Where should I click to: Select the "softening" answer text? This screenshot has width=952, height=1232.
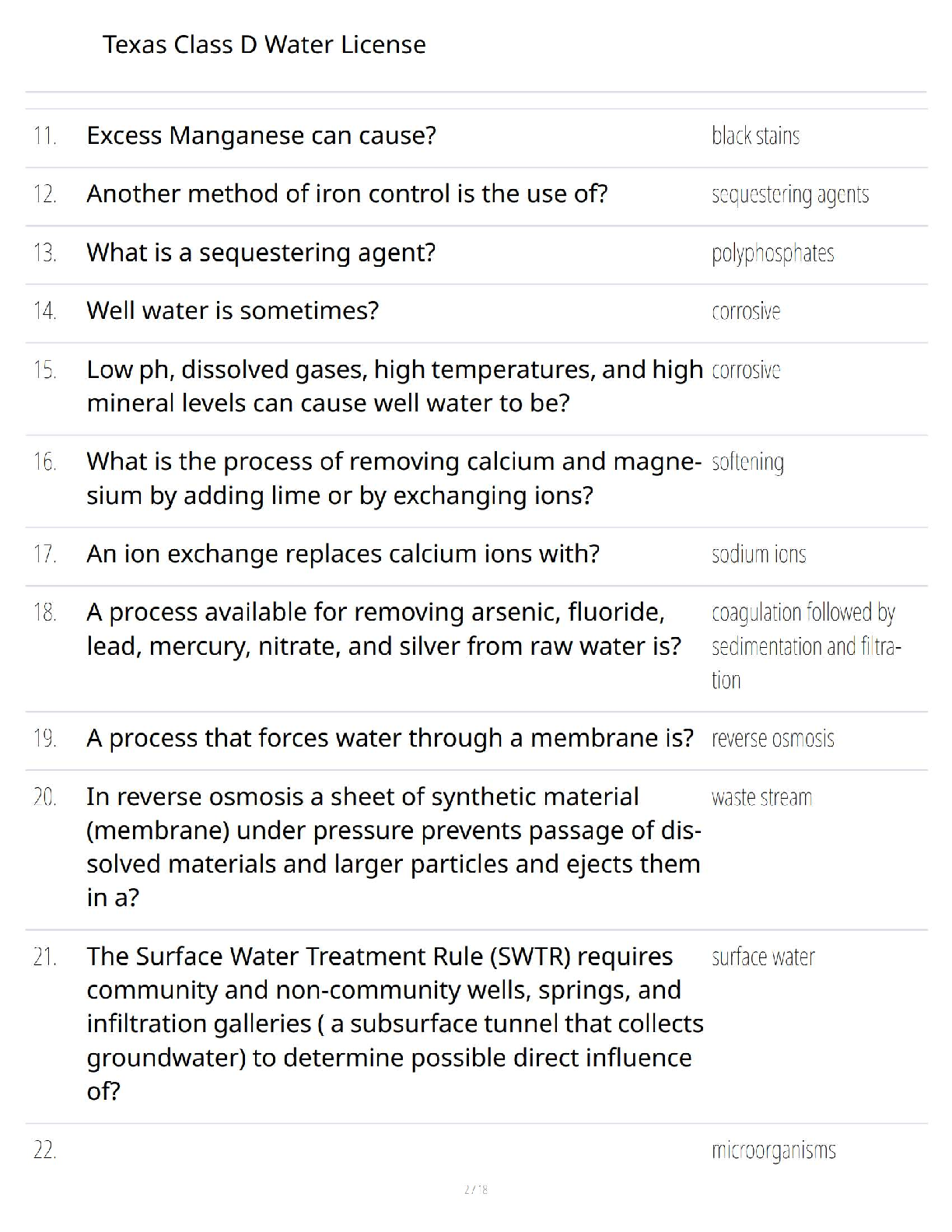click(747, 462)
